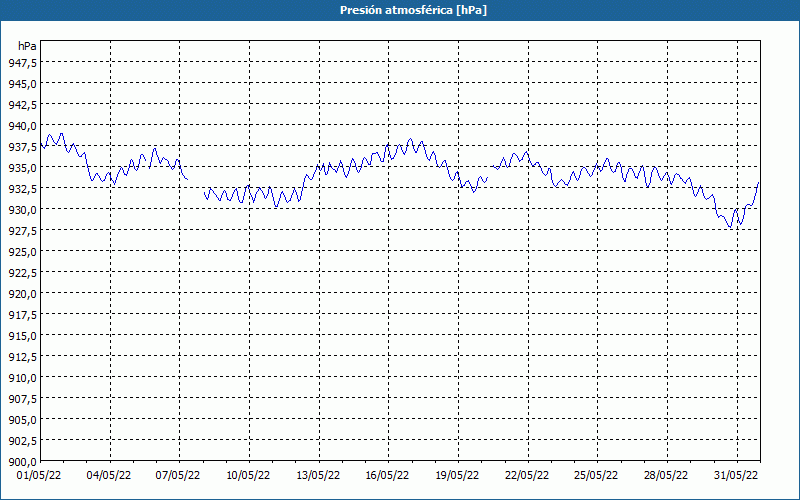Image resolution: width=800 pixels, height=500 pixels.
Task: Click the 917,5 axis value
Action: click(22, 315)
